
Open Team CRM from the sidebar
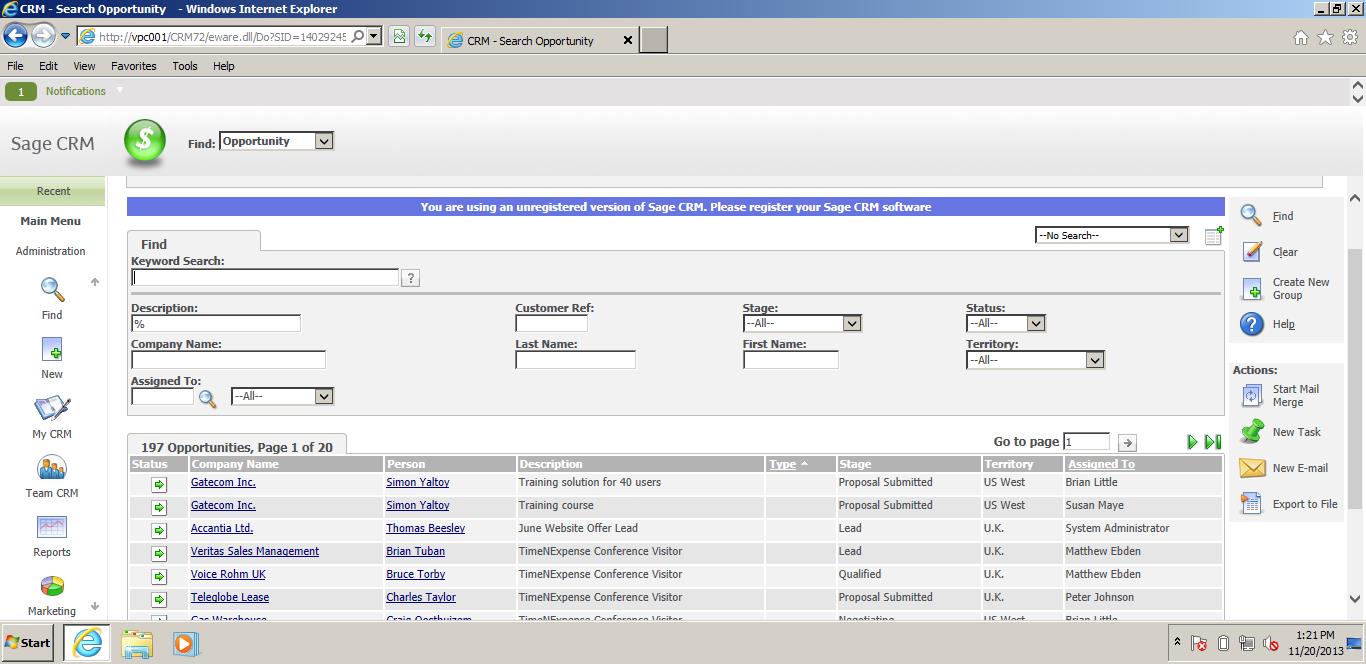tap(52, 468)
